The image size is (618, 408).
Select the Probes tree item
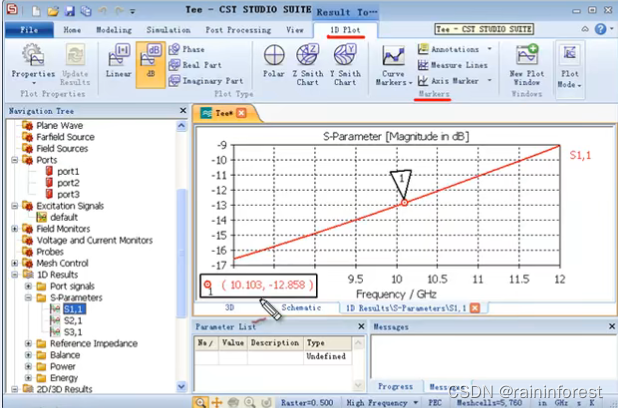[50, 252]
